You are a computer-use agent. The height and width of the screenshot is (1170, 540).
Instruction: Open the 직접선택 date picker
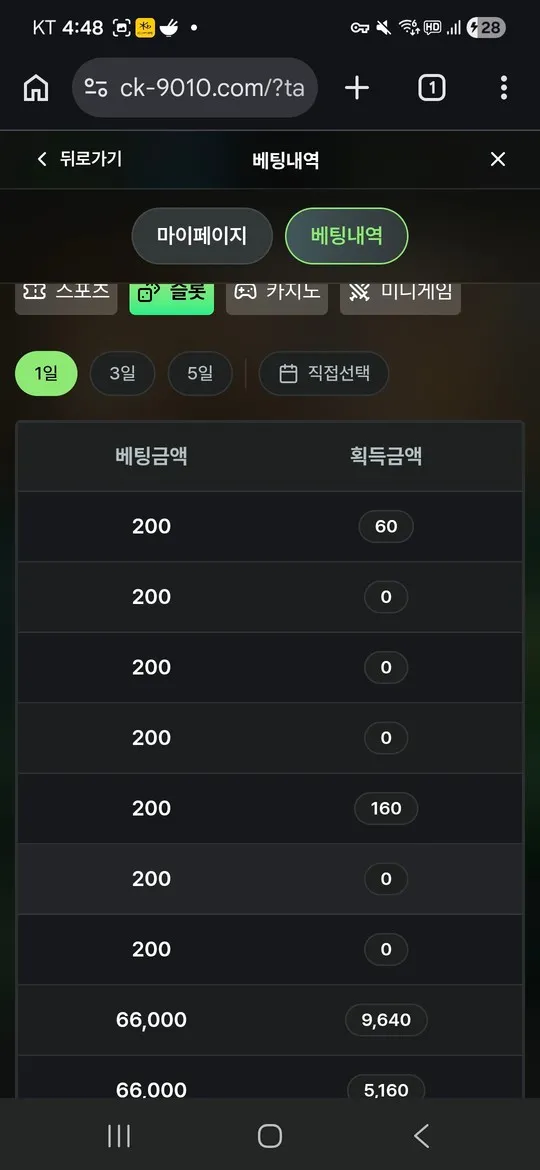(x=324, y=373)
